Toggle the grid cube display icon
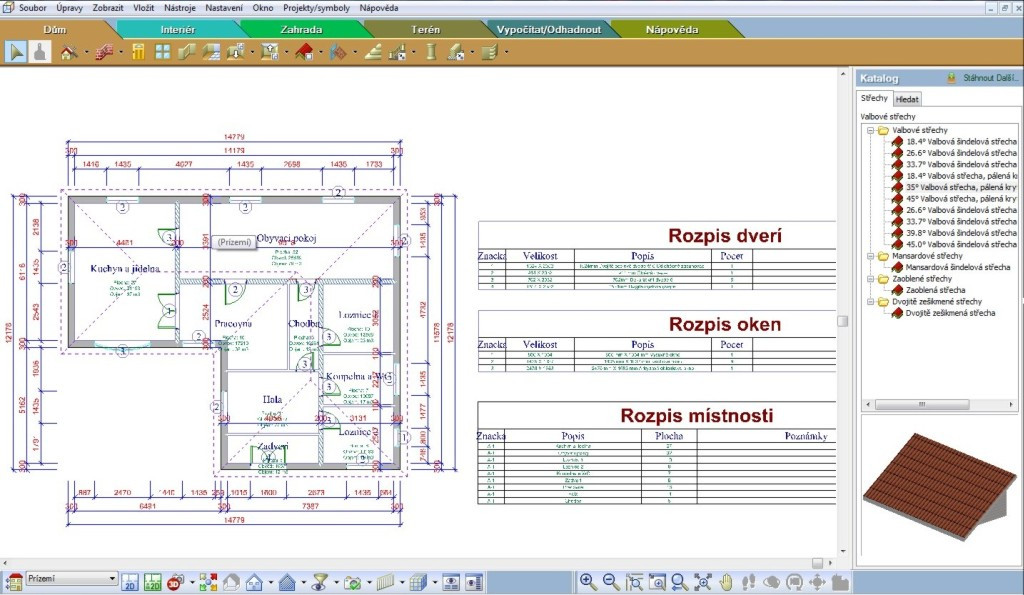 (x=418, y=582)
